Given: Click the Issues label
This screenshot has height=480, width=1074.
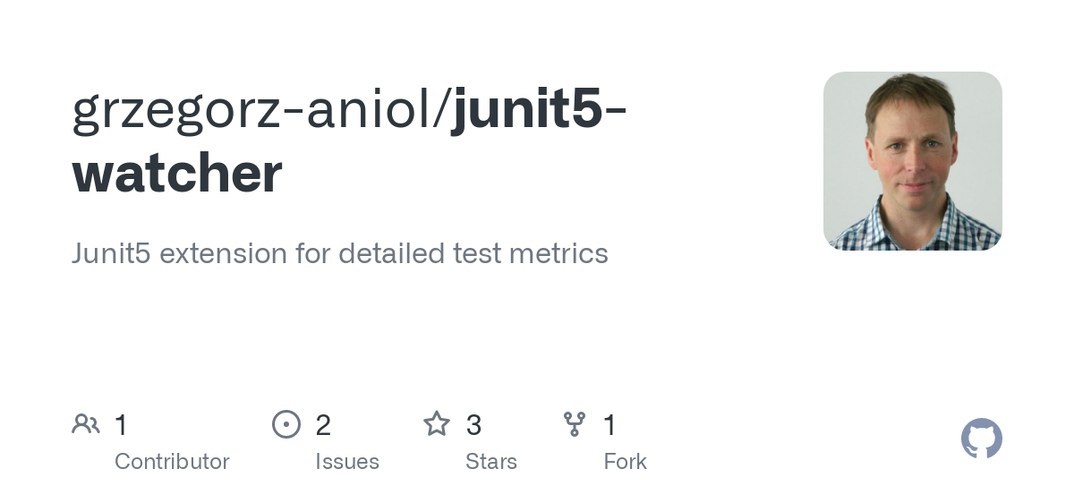Looking at the screenshot, I should (x=347, y=462).
